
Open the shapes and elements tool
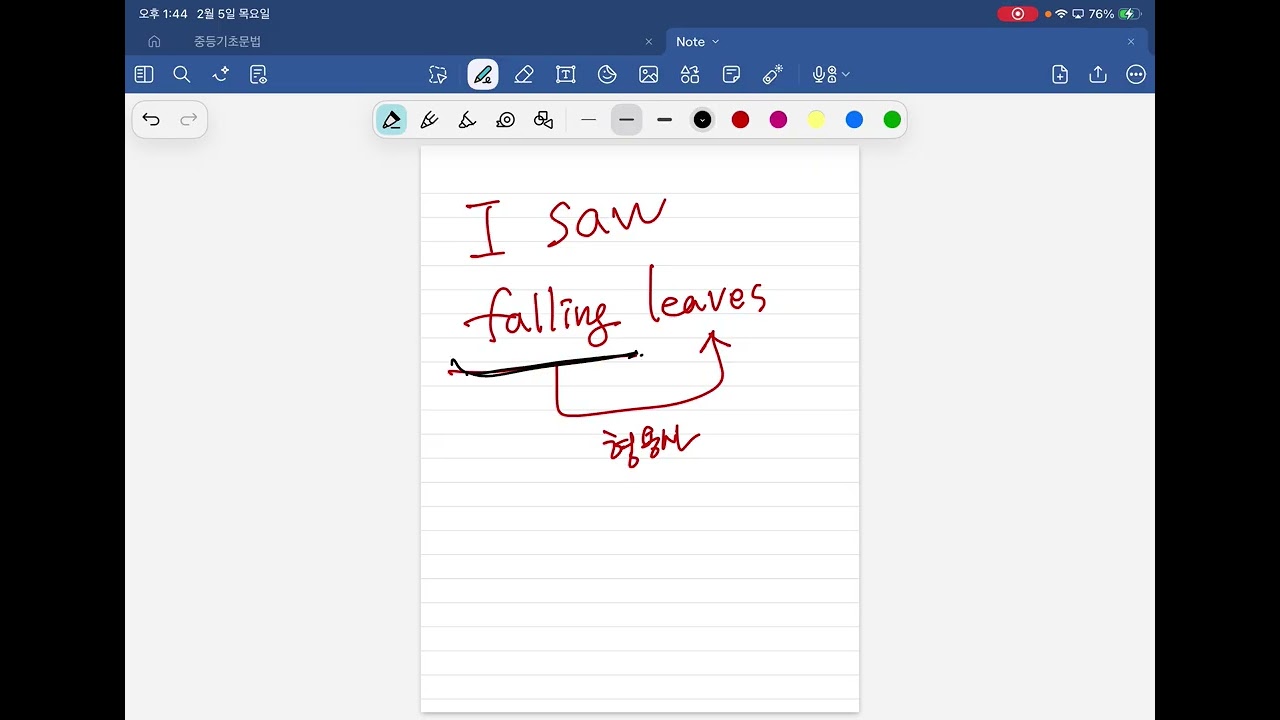[x=690, y=74]
